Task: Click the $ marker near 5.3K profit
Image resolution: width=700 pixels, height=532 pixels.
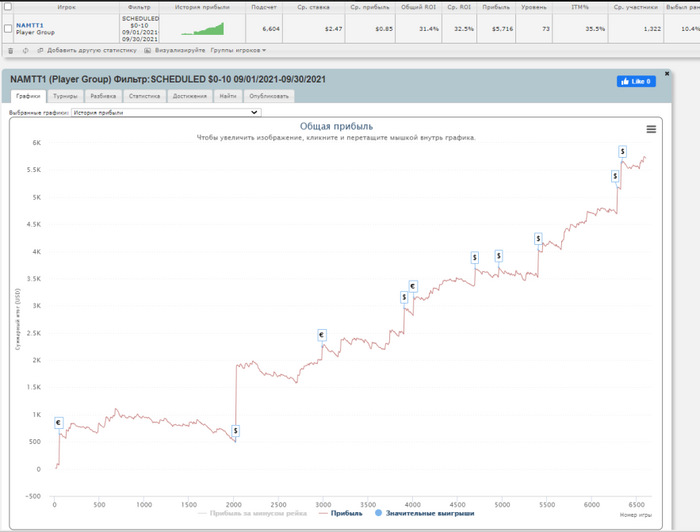Action: click(615, 176)
